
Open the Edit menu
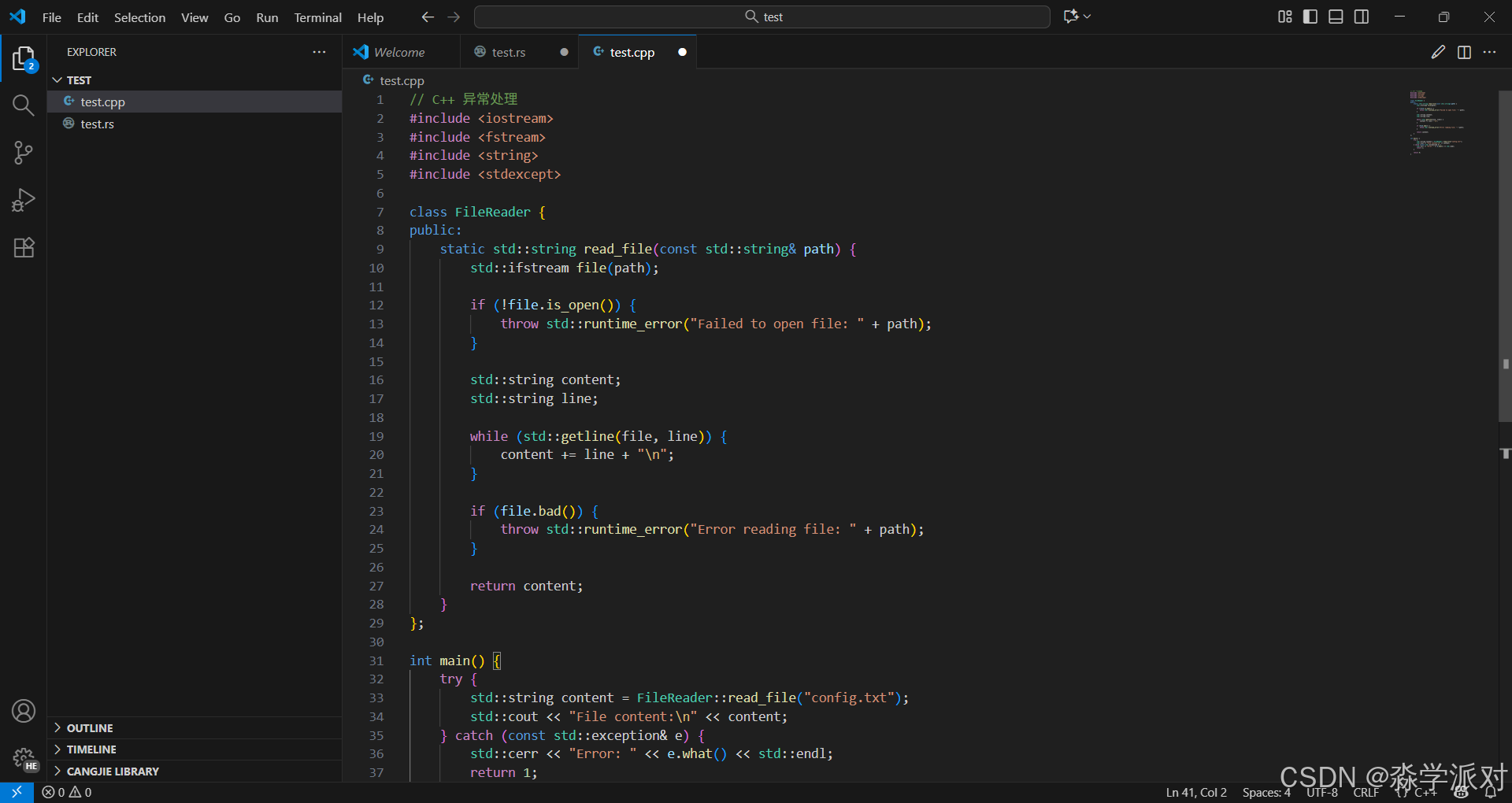point(87,17)
